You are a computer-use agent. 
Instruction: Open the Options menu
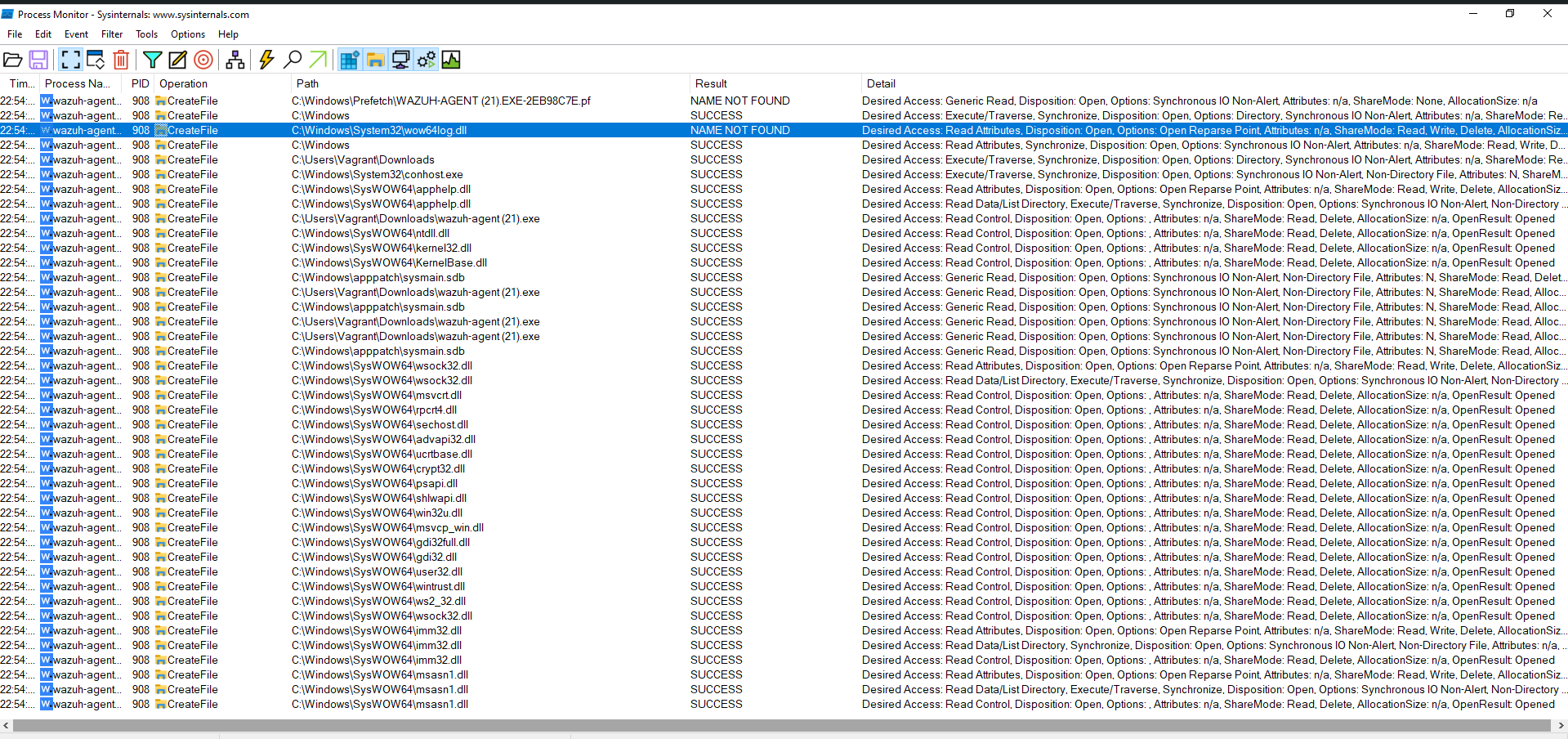point(187,34)
